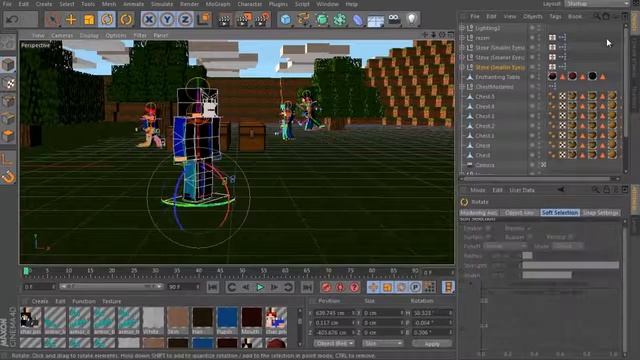Toggle the Autokeying button
Image resolution: width=640 pixels, height=360 pixels.
pyautogui.click(x=340, y=287)
